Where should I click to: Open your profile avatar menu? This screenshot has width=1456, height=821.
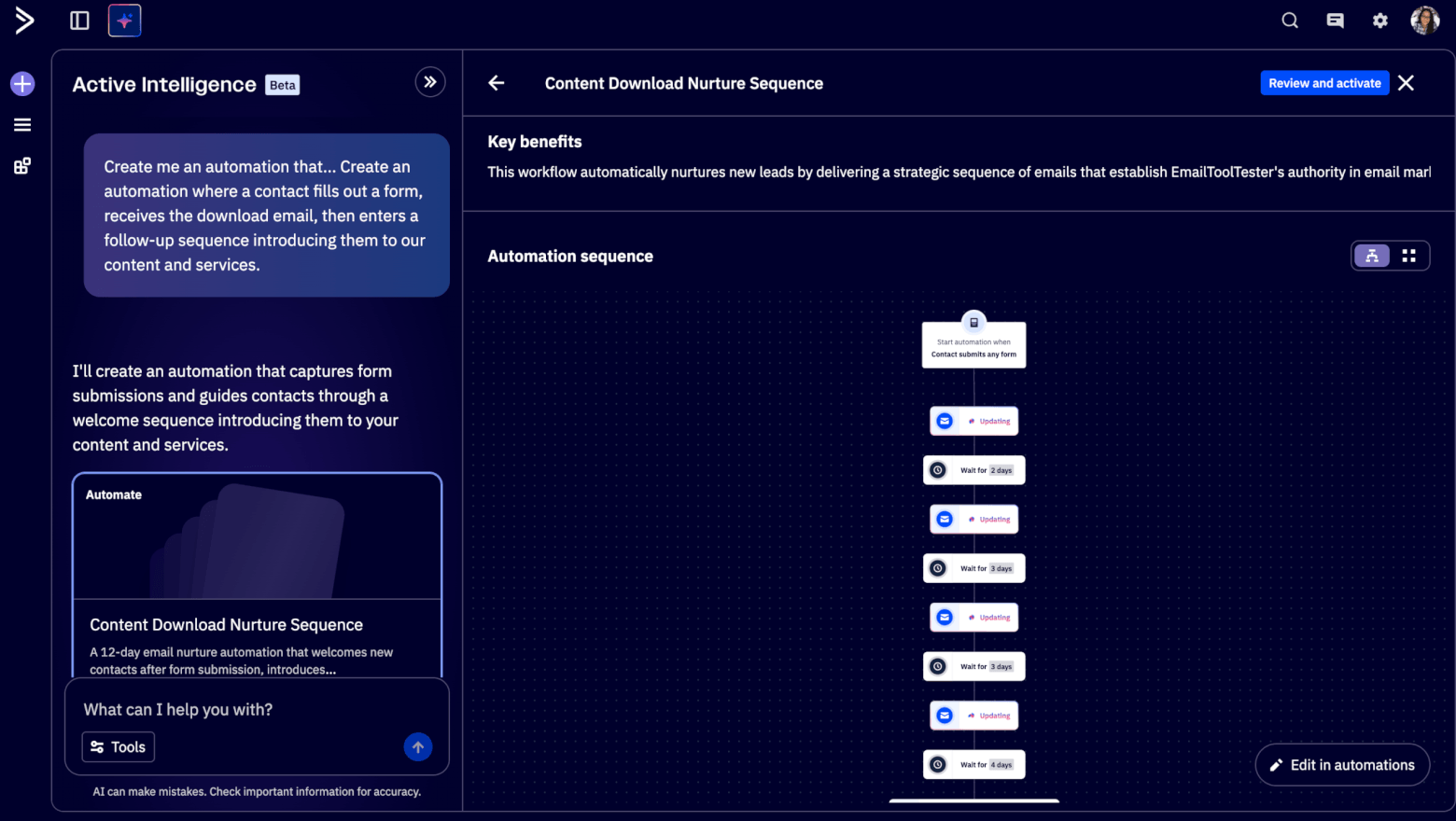(x=1425, y=20)
